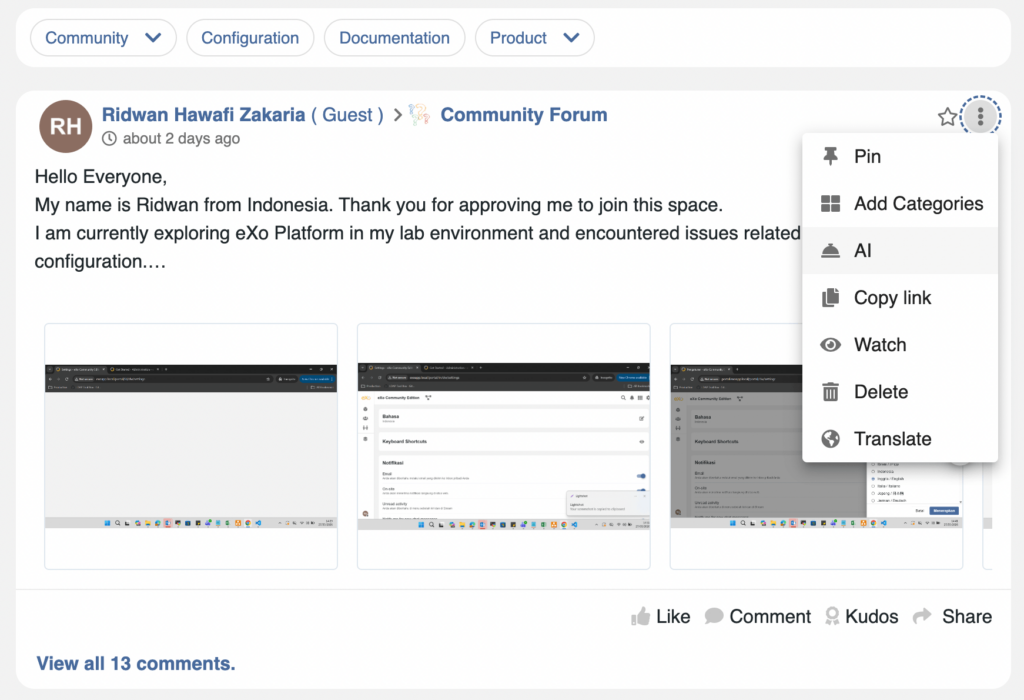Like the post with thumbs-up icon
This screenshot has height=700, width=1024.
(x=660, y=616)
